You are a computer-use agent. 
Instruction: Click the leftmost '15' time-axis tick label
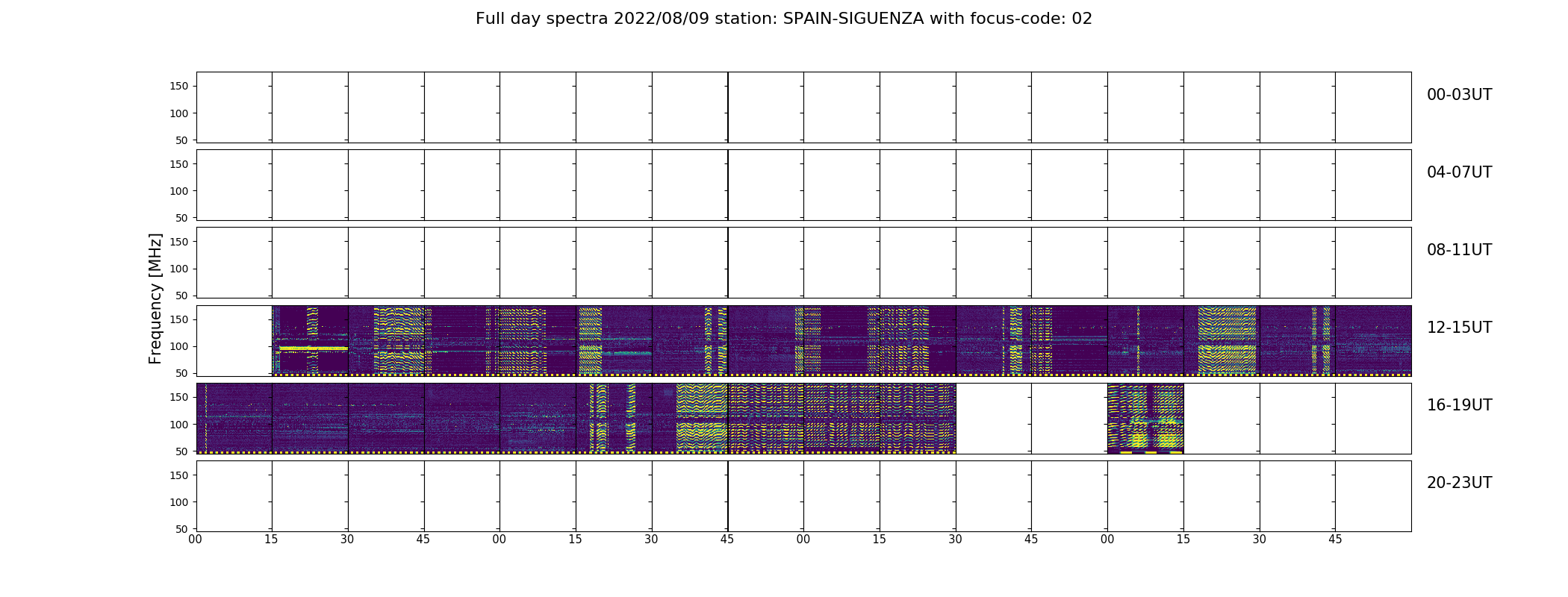(272, 540)
